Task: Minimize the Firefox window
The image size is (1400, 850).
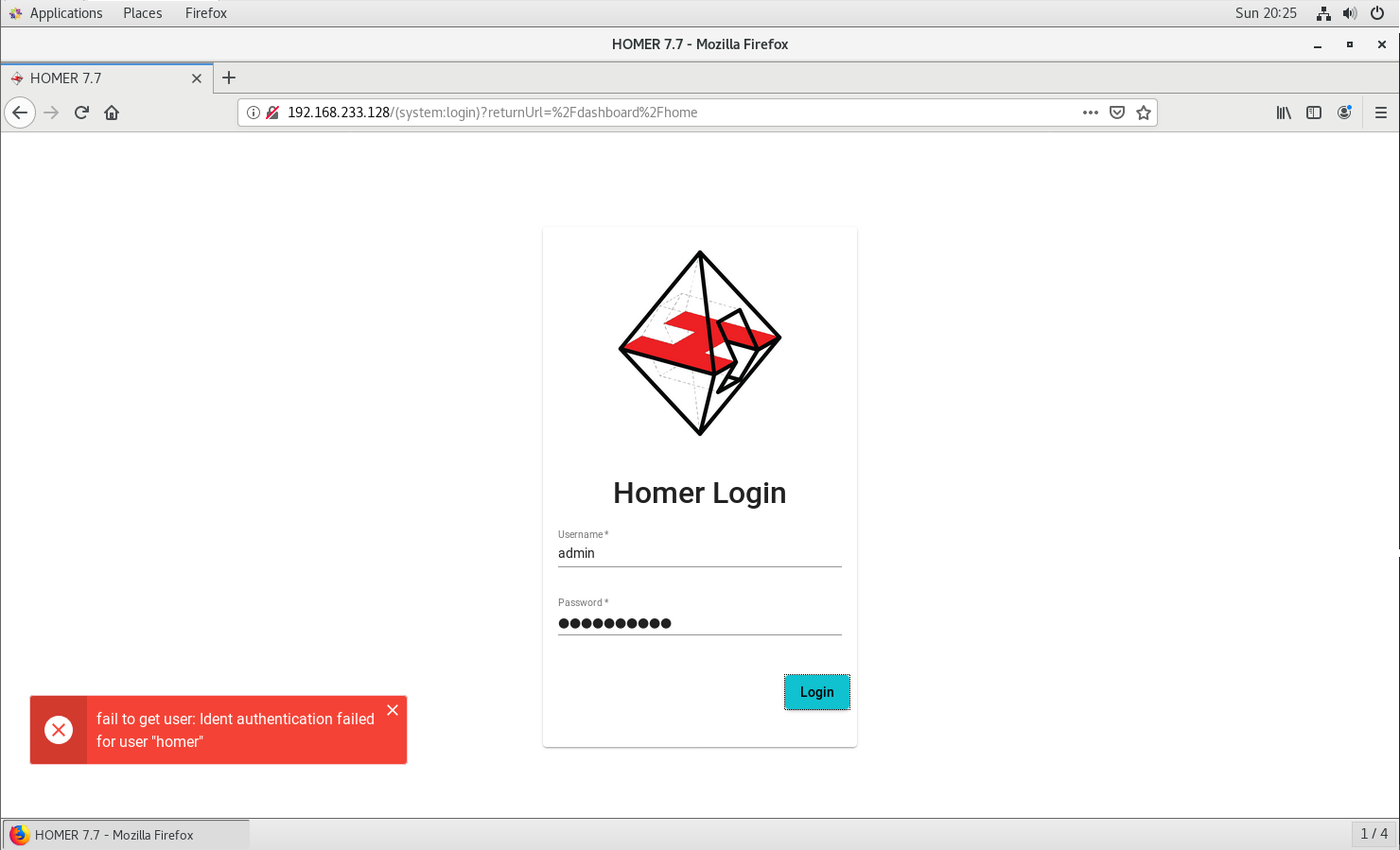Action: (x=1318, y=44)
